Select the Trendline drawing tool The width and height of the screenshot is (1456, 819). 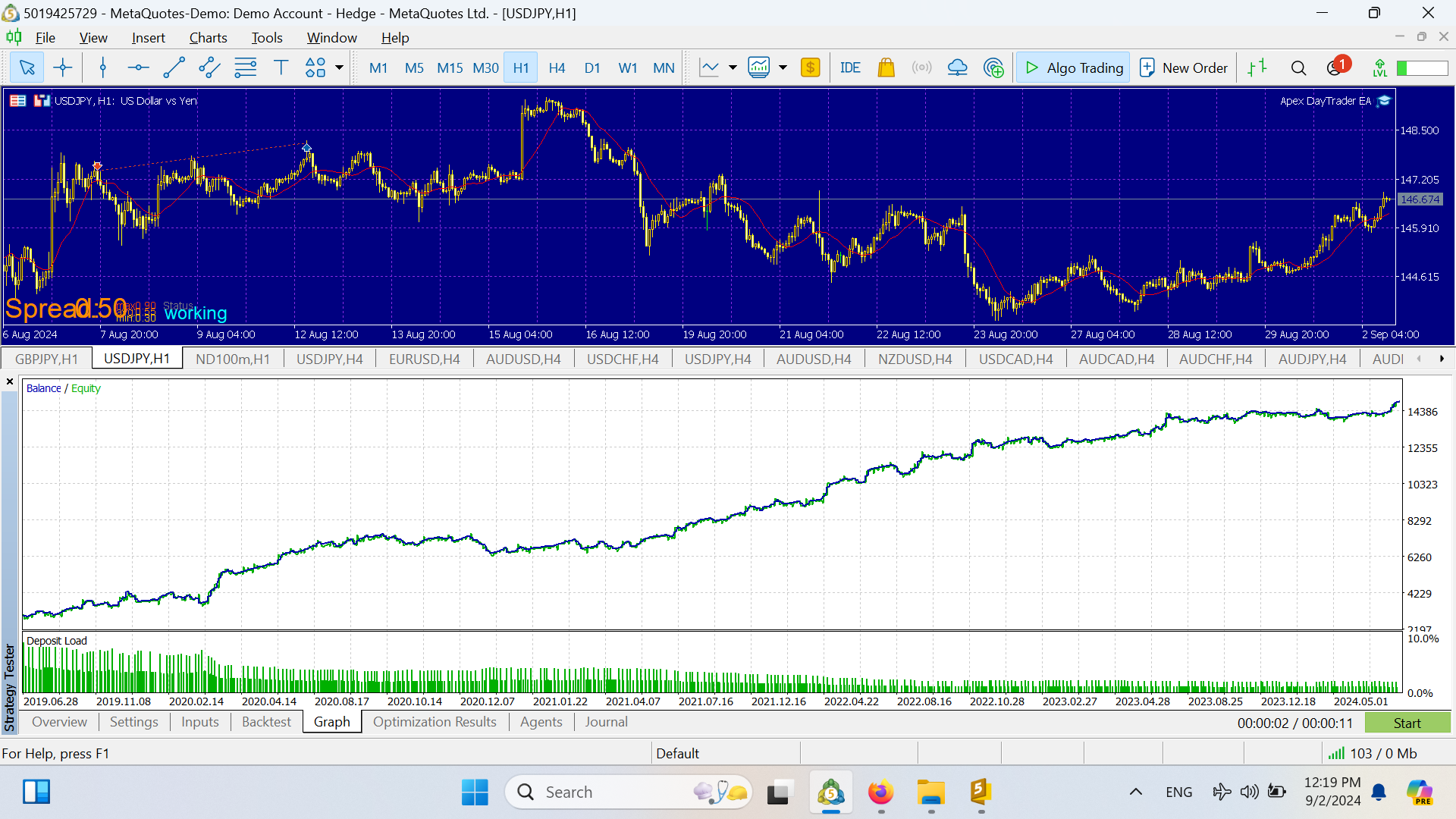tap(174, 67)
